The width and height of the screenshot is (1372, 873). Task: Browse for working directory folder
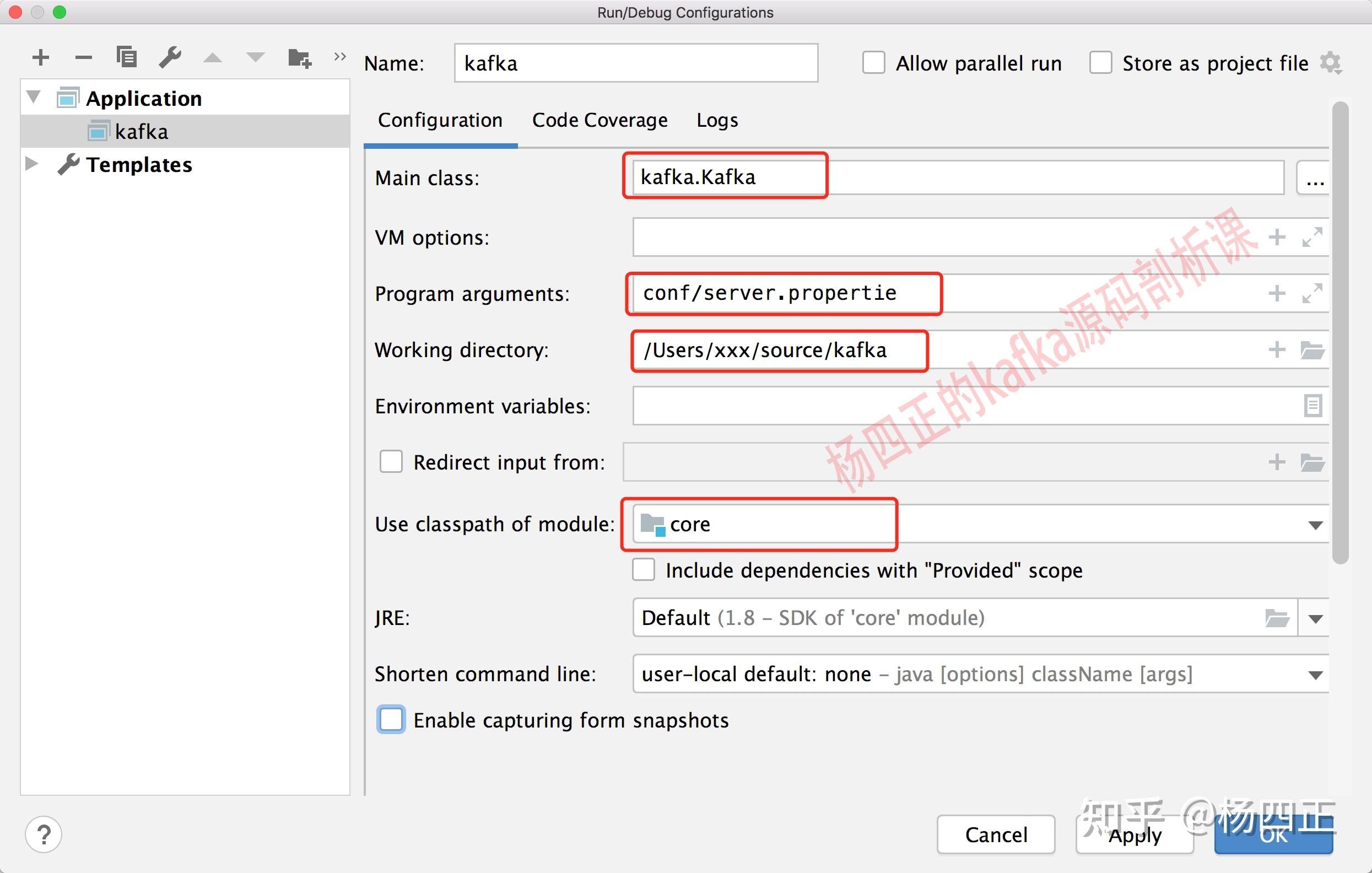pos(1312,350)
